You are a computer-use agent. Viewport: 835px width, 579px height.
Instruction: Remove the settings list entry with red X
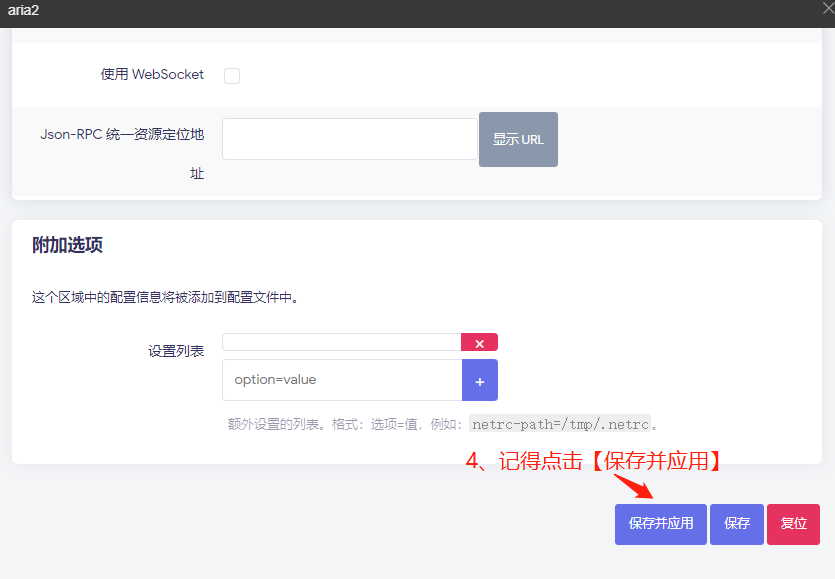click(x=479, y=342)
